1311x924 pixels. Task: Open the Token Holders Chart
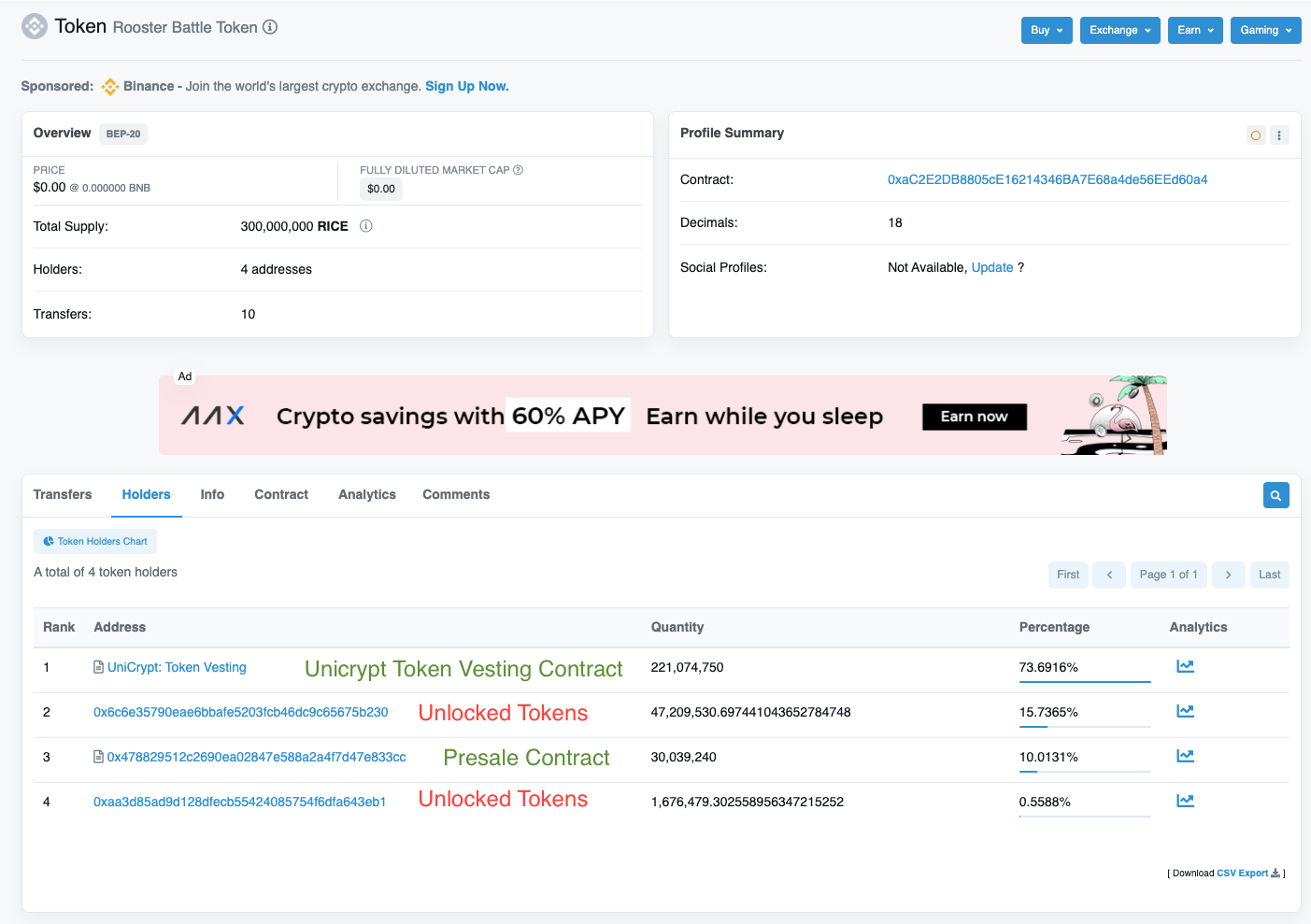(x=95, y=541)
